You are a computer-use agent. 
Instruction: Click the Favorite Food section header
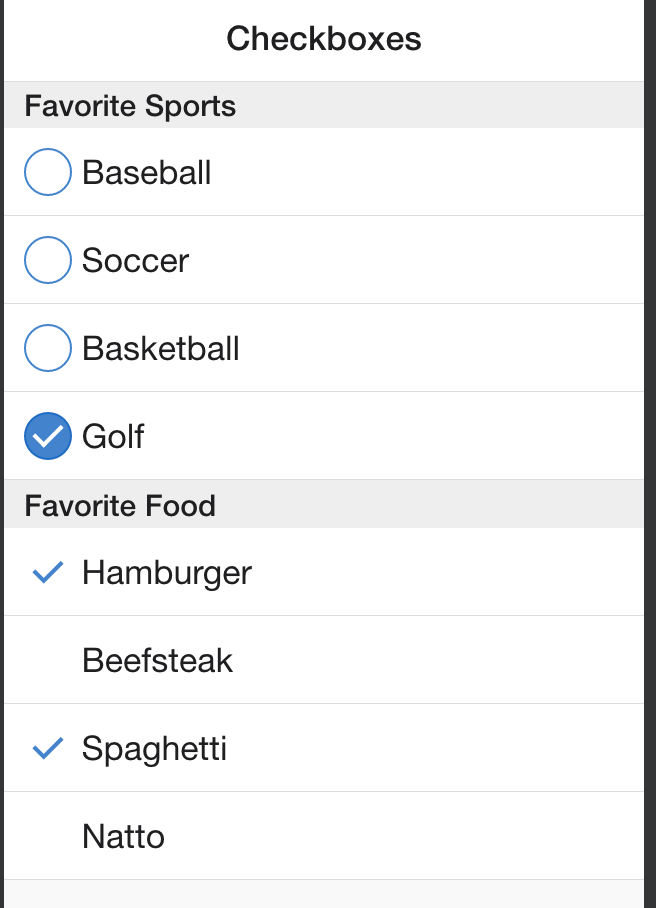tap(324, 505)
